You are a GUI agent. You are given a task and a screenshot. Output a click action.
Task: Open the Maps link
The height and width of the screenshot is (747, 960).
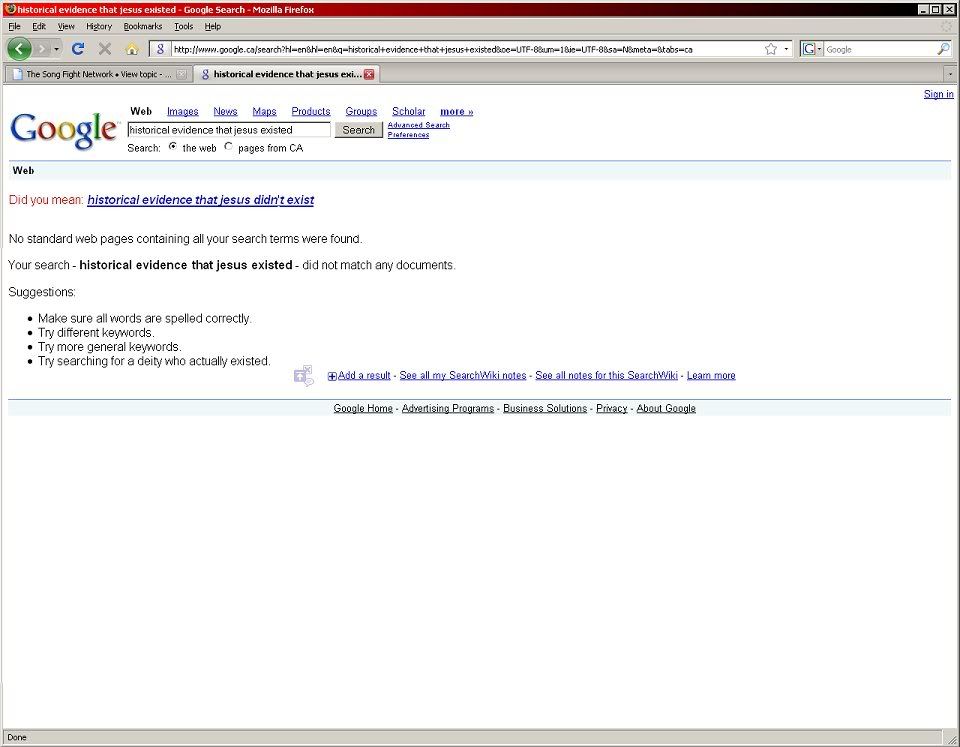point(264,111)
